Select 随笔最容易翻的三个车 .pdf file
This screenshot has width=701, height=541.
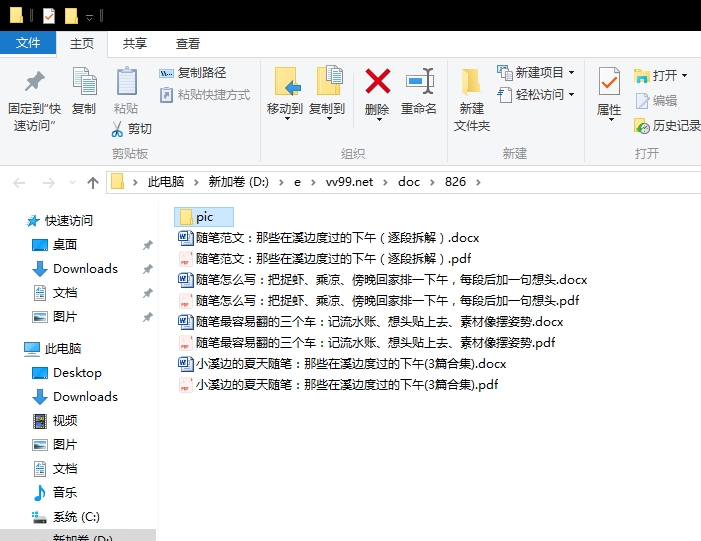click(x=367, y=343)
